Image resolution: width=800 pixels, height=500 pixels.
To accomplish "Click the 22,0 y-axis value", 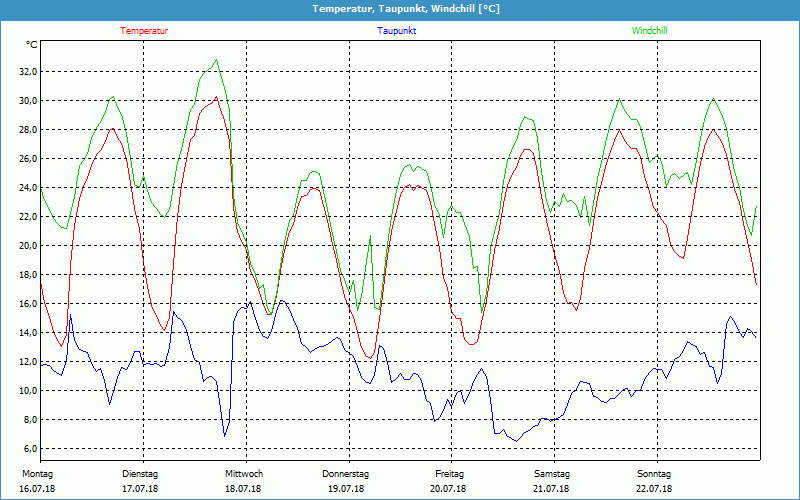I will point(28,217).
